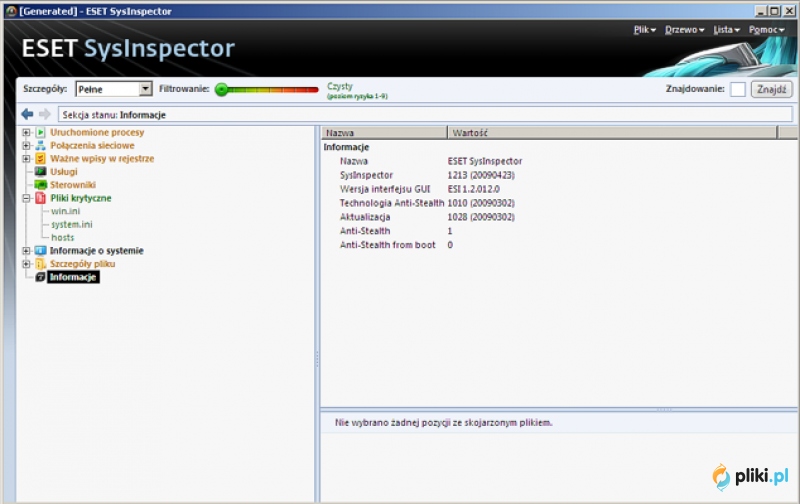Select the hosts tree item

[62, 238]
